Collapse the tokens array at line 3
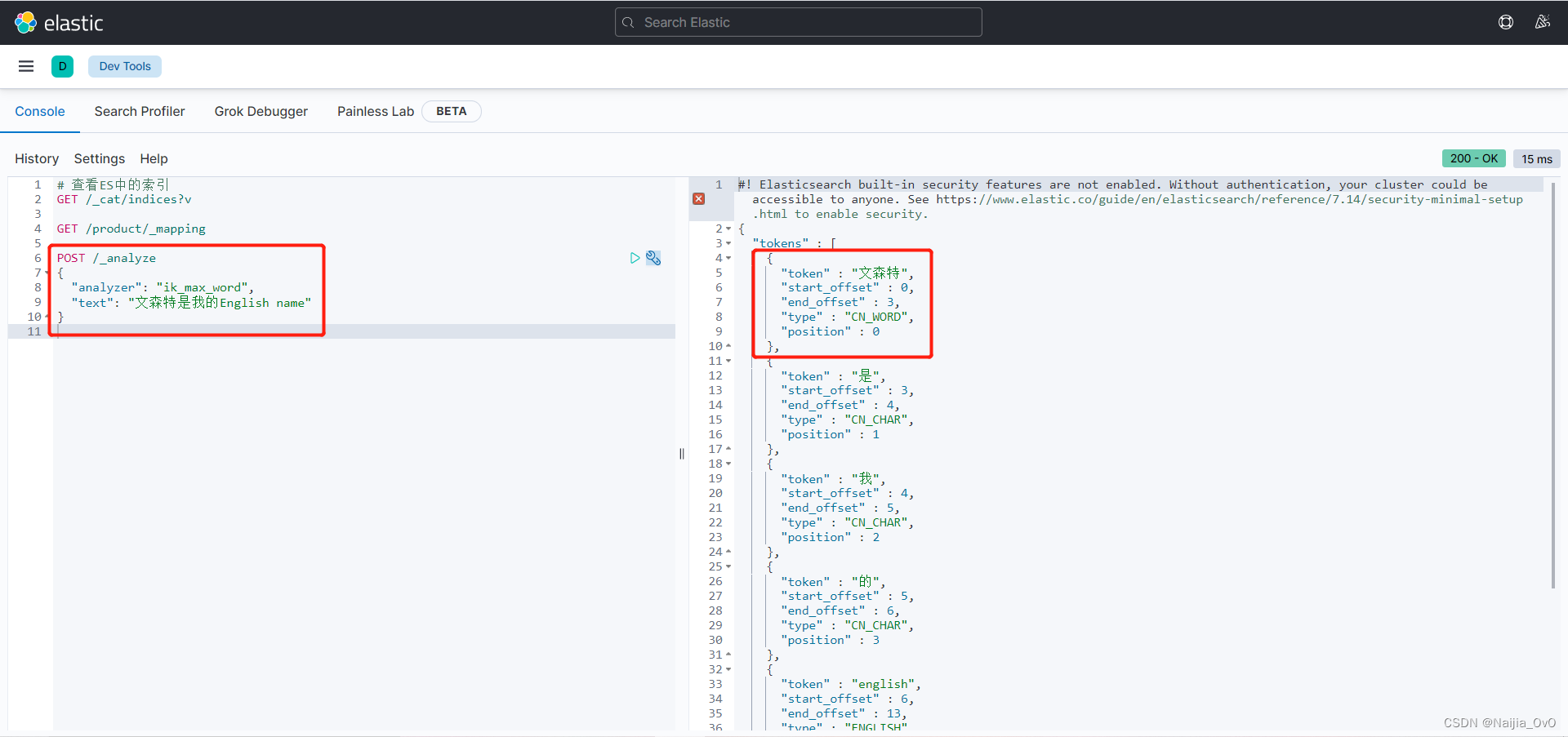The height and width of the screenshot is (737, 1568). tap(728, 243)
